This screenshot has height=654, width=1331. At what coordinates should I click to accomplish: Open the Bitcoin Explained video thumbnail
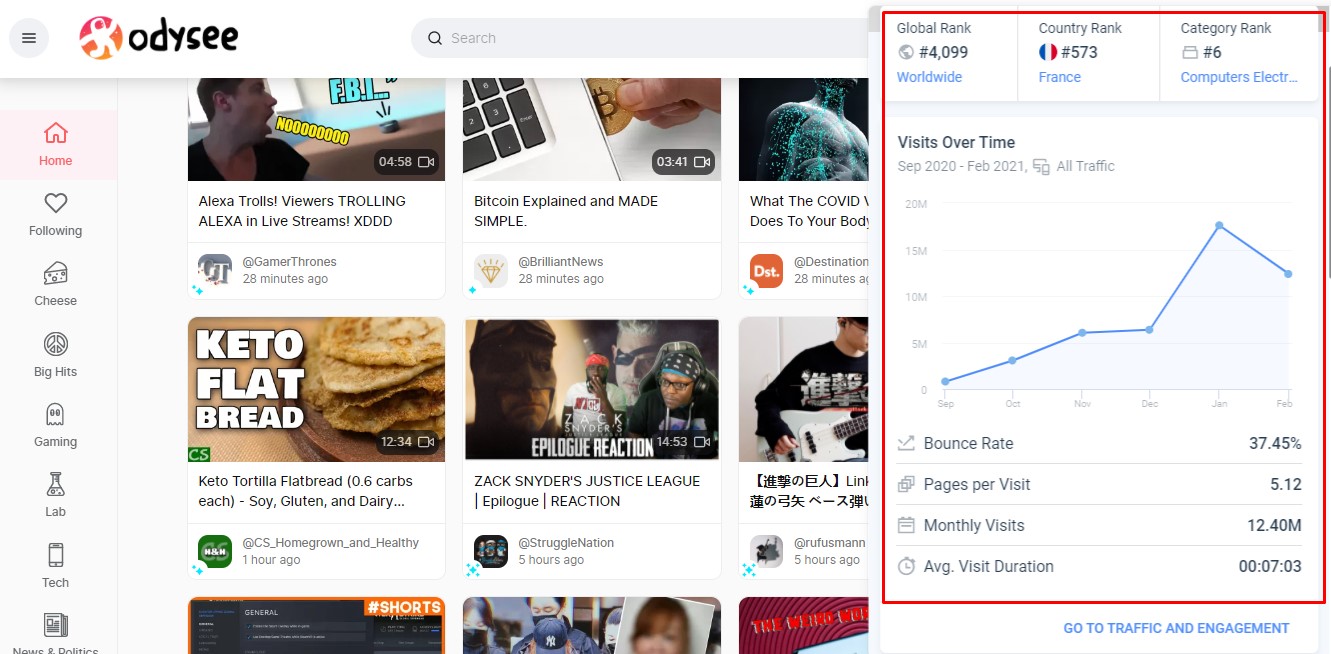592,129
